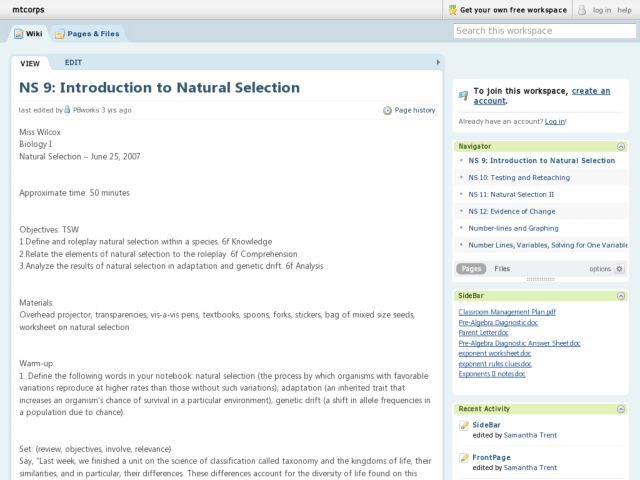
Task: Click the options link in Navigator
Action: [x=600, y=269]
